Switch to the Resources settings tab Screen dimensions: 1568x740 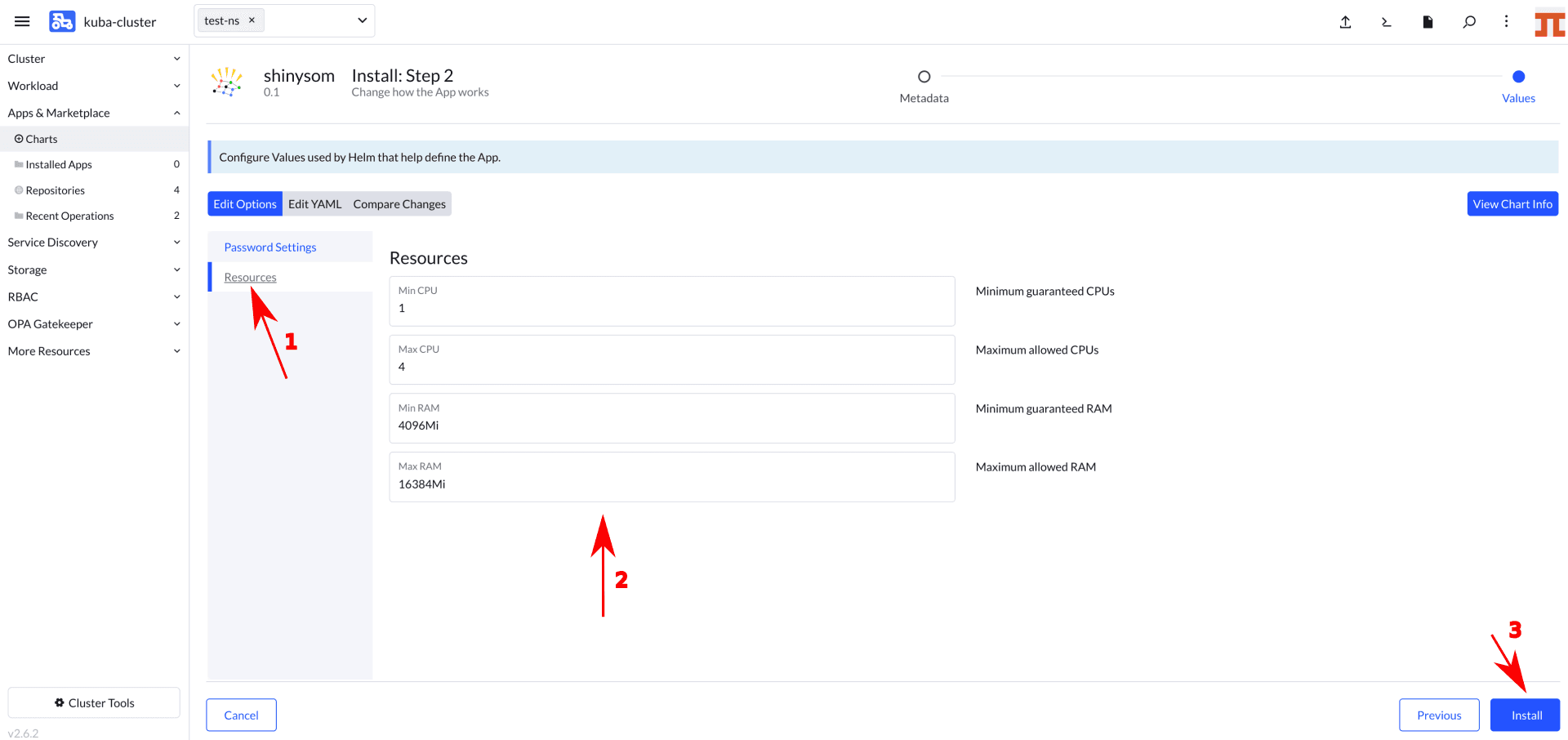pyautogui.click(x=250, y=277)
